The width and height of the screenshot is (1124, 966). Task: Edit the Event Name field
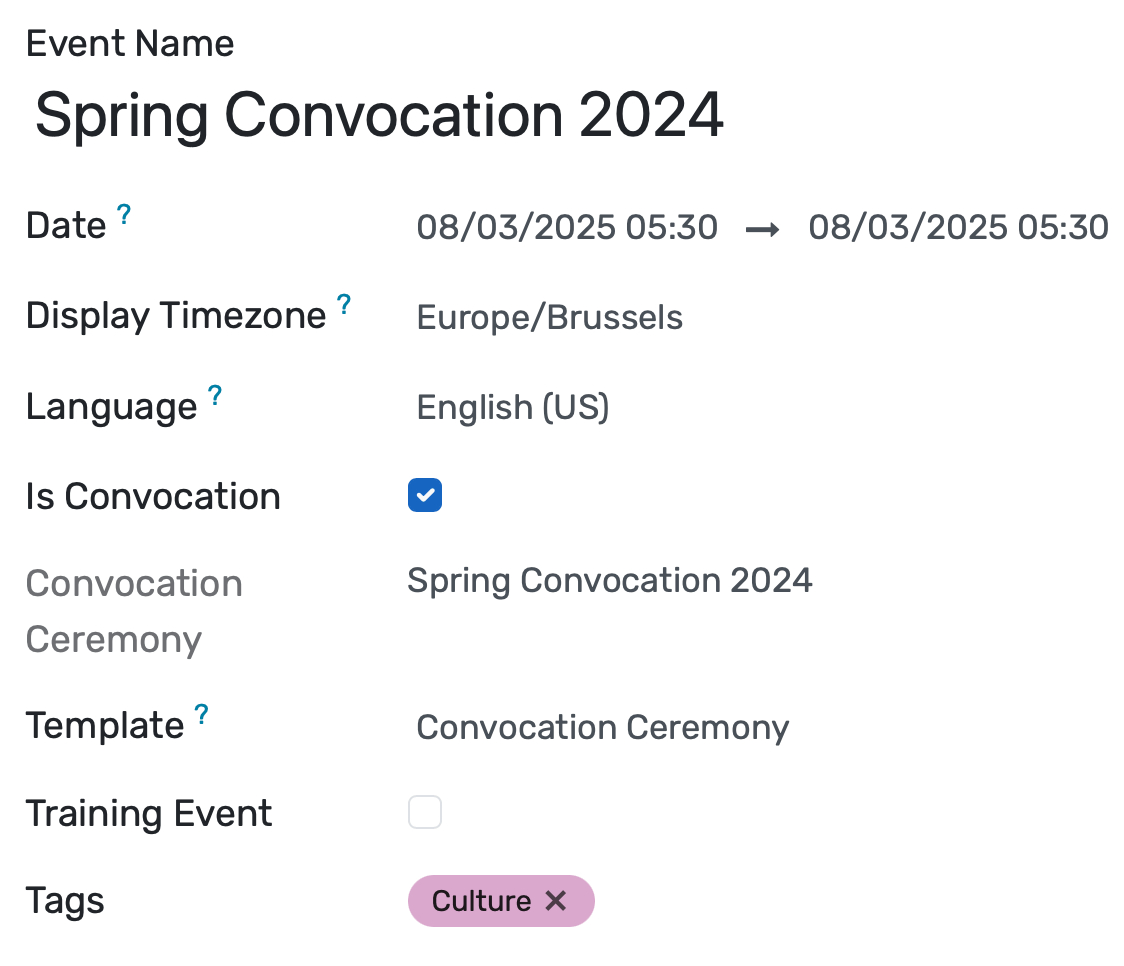[380, 114]
